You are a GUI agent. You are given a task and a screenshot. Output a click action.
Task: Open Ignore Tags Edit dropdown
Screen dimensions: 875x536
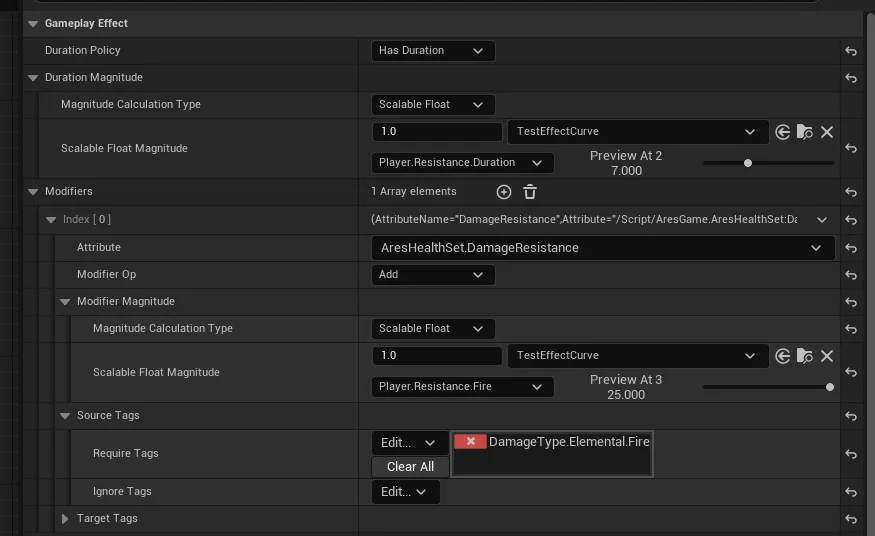point(406,492)
